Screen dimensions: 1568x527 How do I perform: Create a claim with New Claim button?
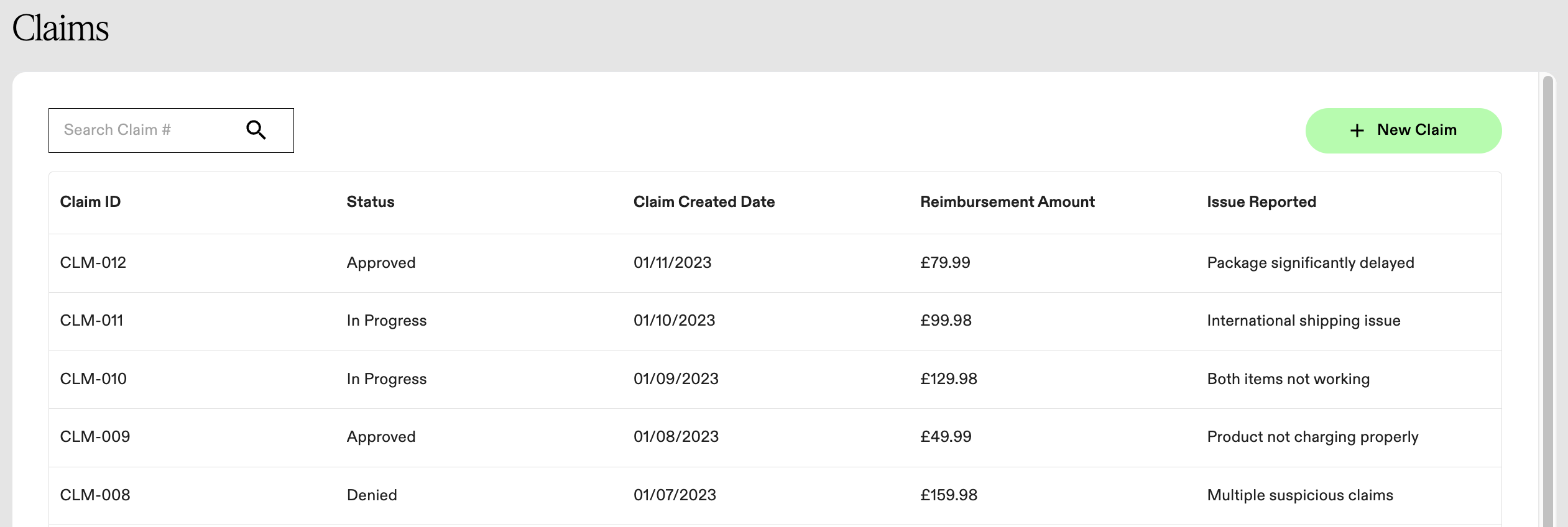point(1403,131)
